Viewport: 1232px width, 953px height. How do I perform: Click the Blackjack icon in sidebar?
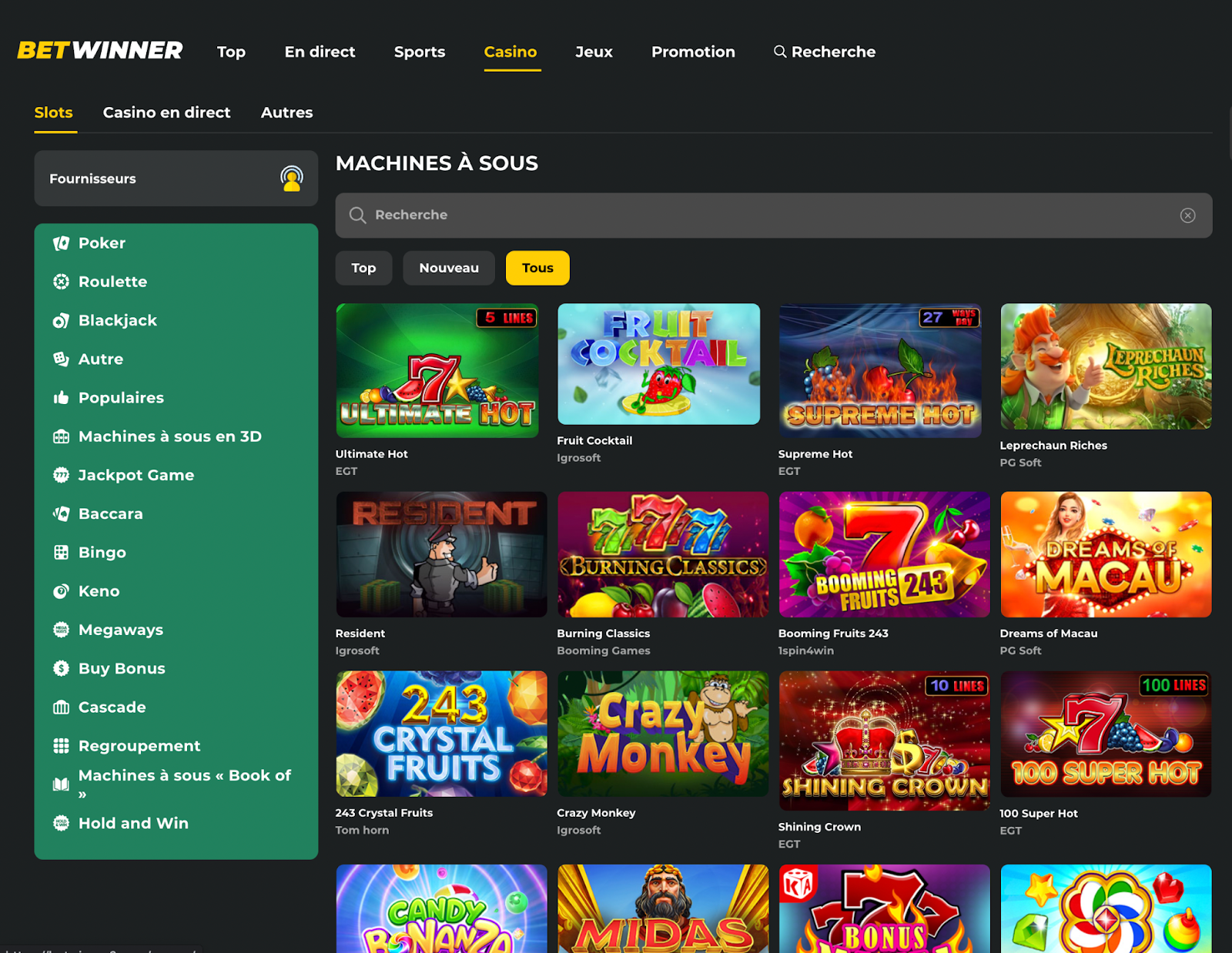(x=61, y=320)
